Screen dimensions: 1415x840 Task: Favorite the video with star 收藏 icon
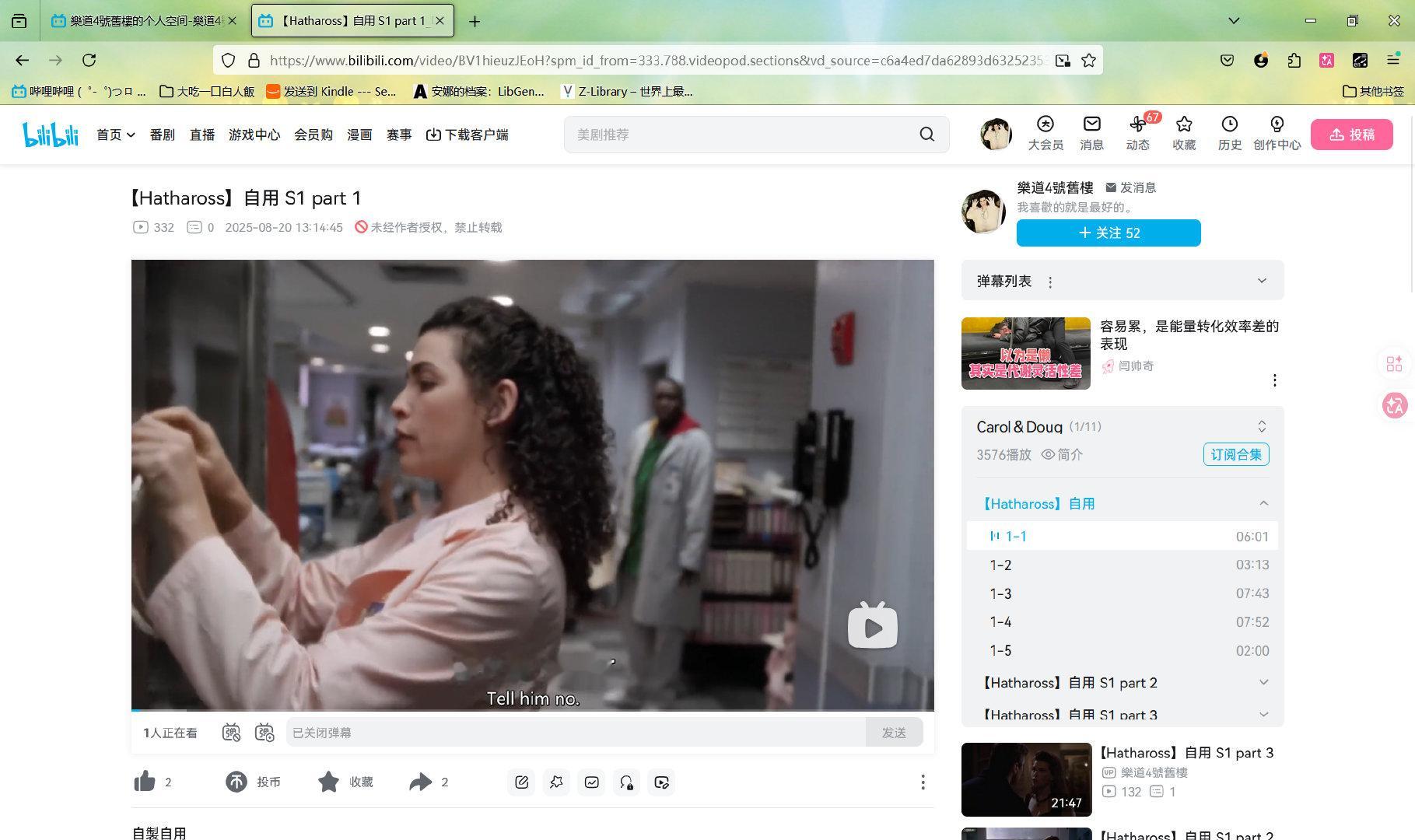(328, 782)
